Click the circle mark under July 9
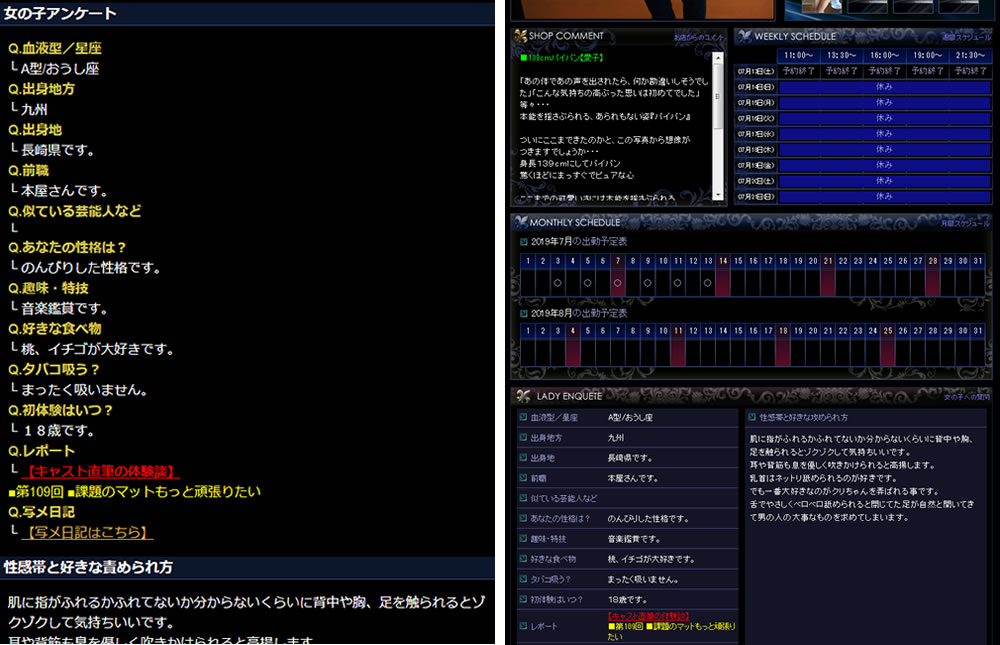 tap(647, 283)
